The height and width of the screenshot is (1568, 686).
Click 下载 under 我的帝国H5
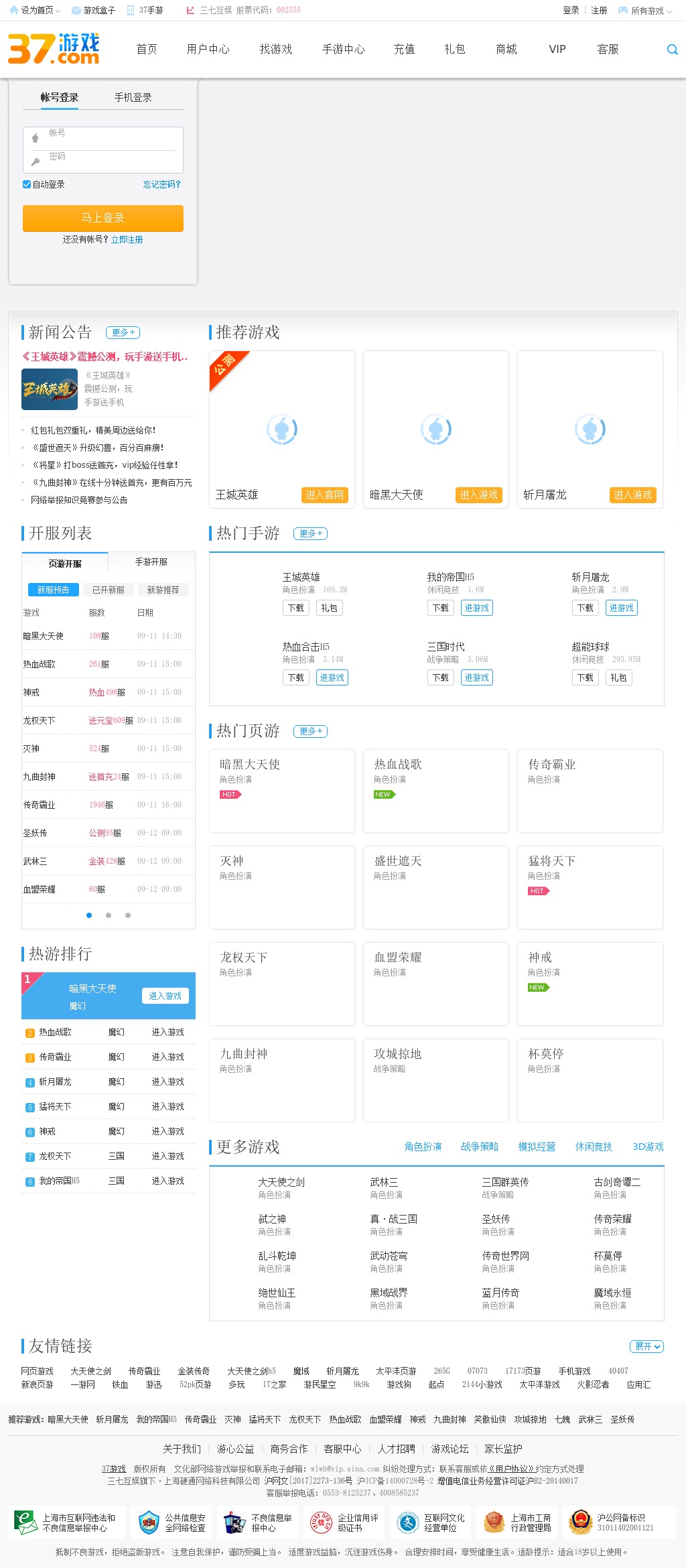tap(441, 608)
